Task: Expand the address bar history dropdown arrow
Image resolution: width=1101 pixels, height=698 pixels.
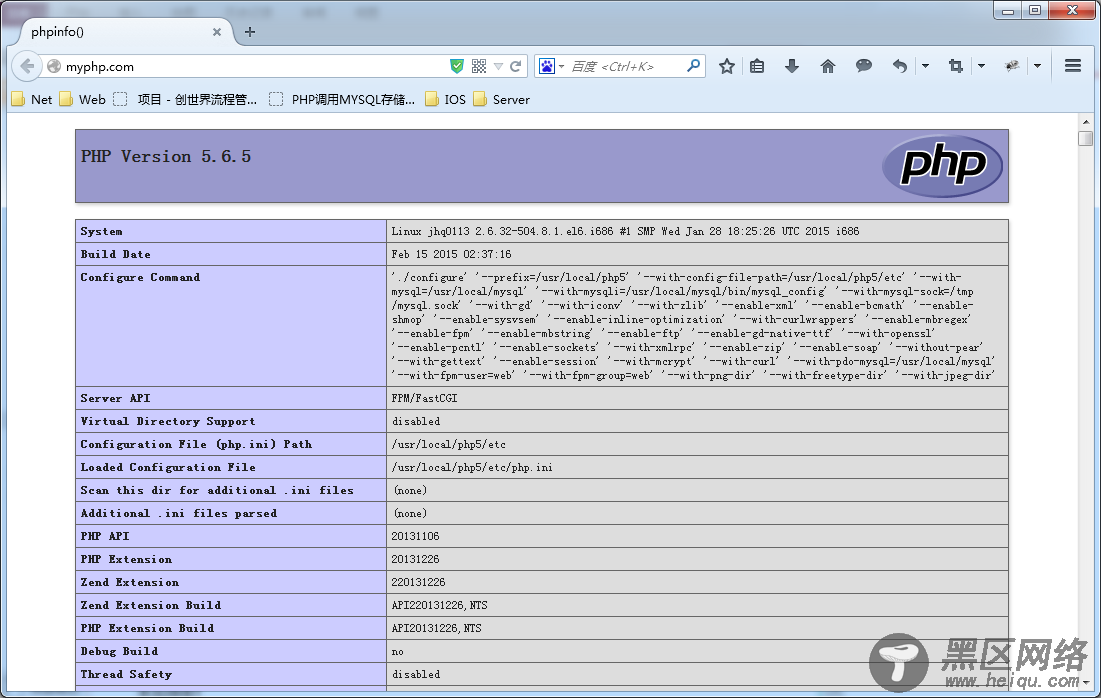Action: click(x=499, y=66)
